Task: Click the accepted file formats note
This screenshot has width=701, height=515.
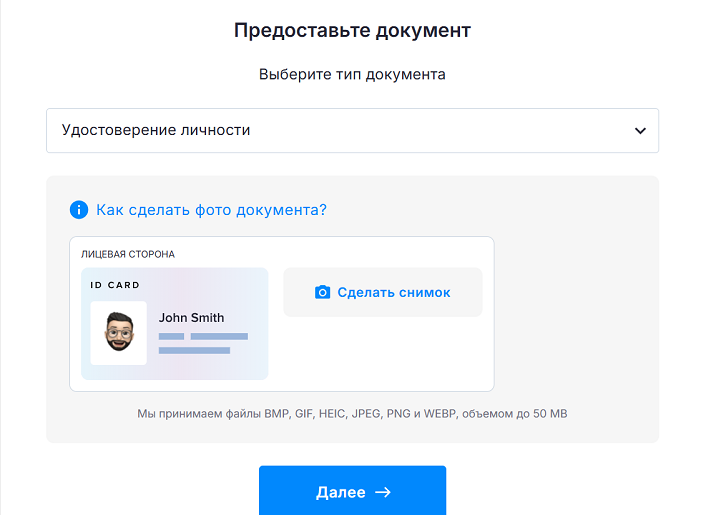Action: tap(352, 414)
